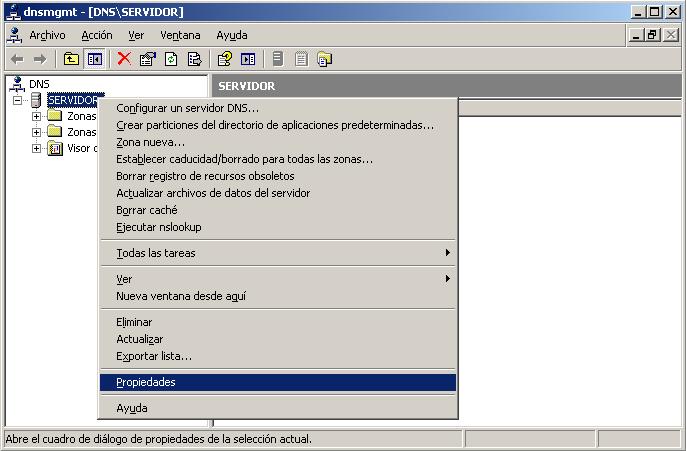Image resolution: width=686 pixels, height=451 pixels.
Task: Expand the Visor tree node
Action: [x=37, y=148]
